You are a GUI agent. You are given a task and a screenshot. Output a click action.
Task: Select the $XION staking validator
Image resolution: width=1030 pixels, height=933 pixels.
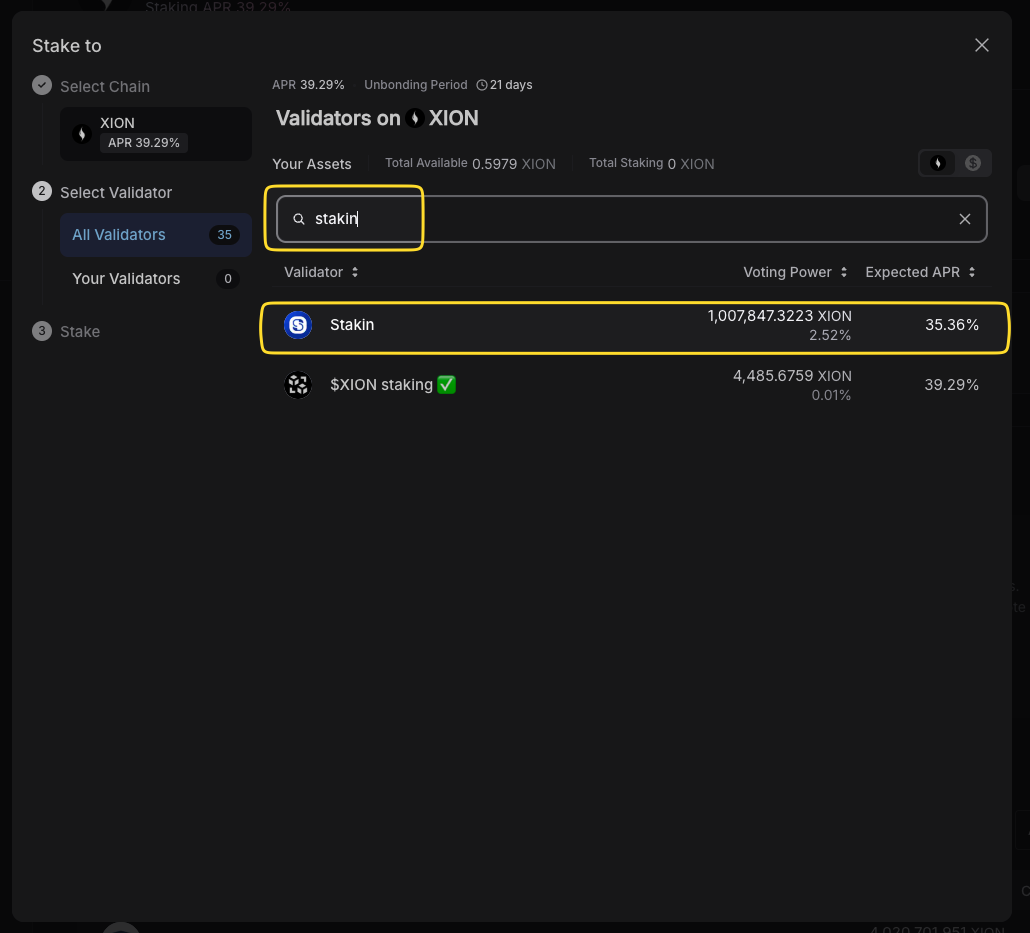[634, 384]
